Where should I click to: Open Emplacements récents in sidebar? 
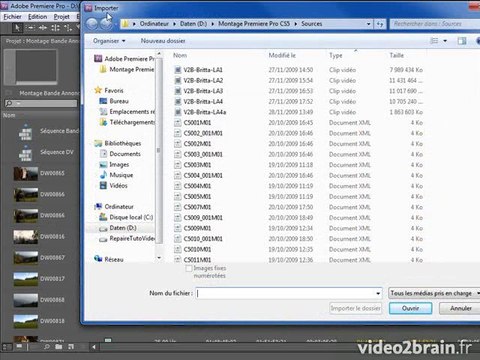pyautogui.click(x=127, y=112)
